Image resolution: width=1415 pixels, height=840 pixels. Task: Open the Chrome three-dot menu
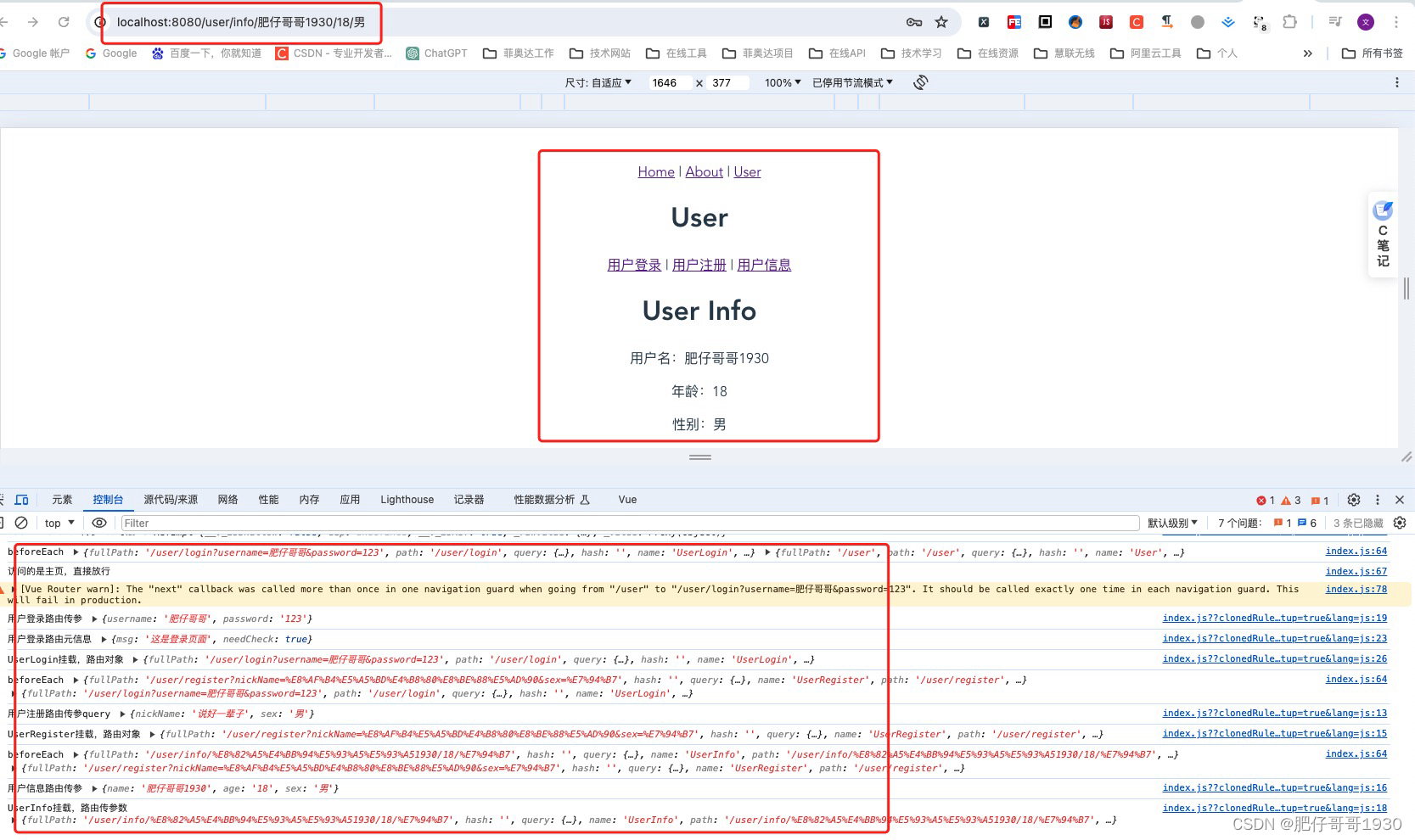coord(1396,22)
